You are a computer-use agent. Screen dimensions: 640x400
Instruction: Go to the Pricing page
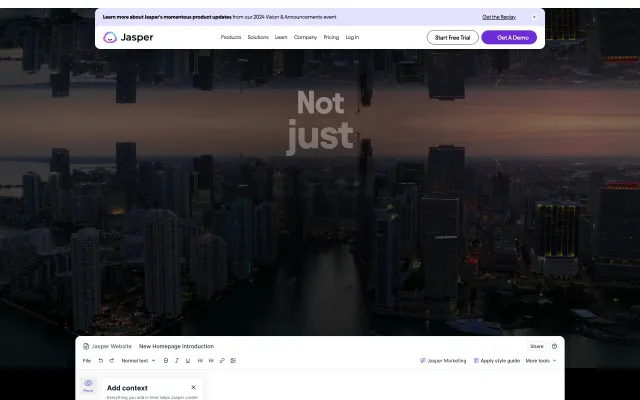[x=331, y=37]
